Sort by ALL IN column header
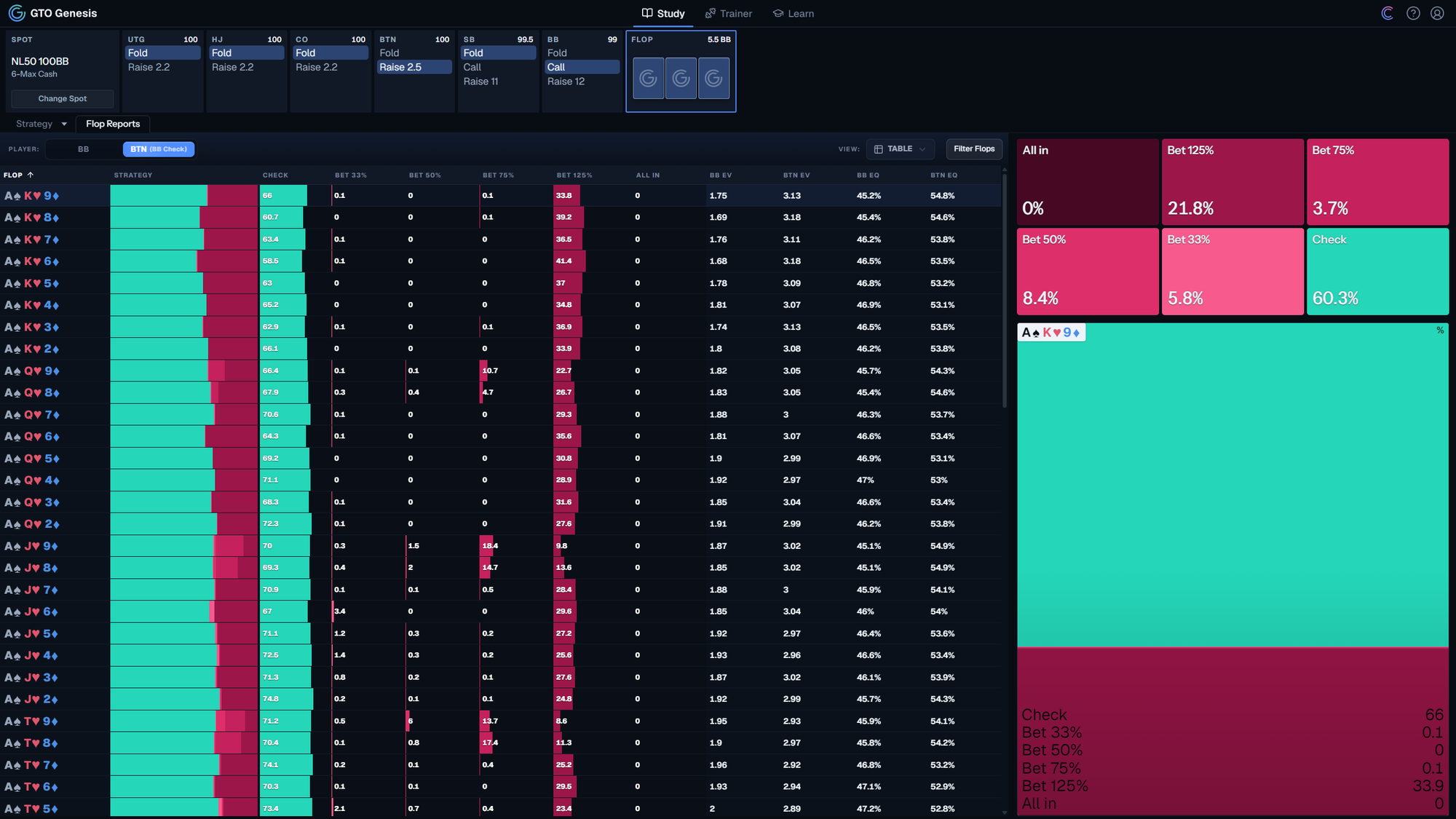 click(648, 175)
